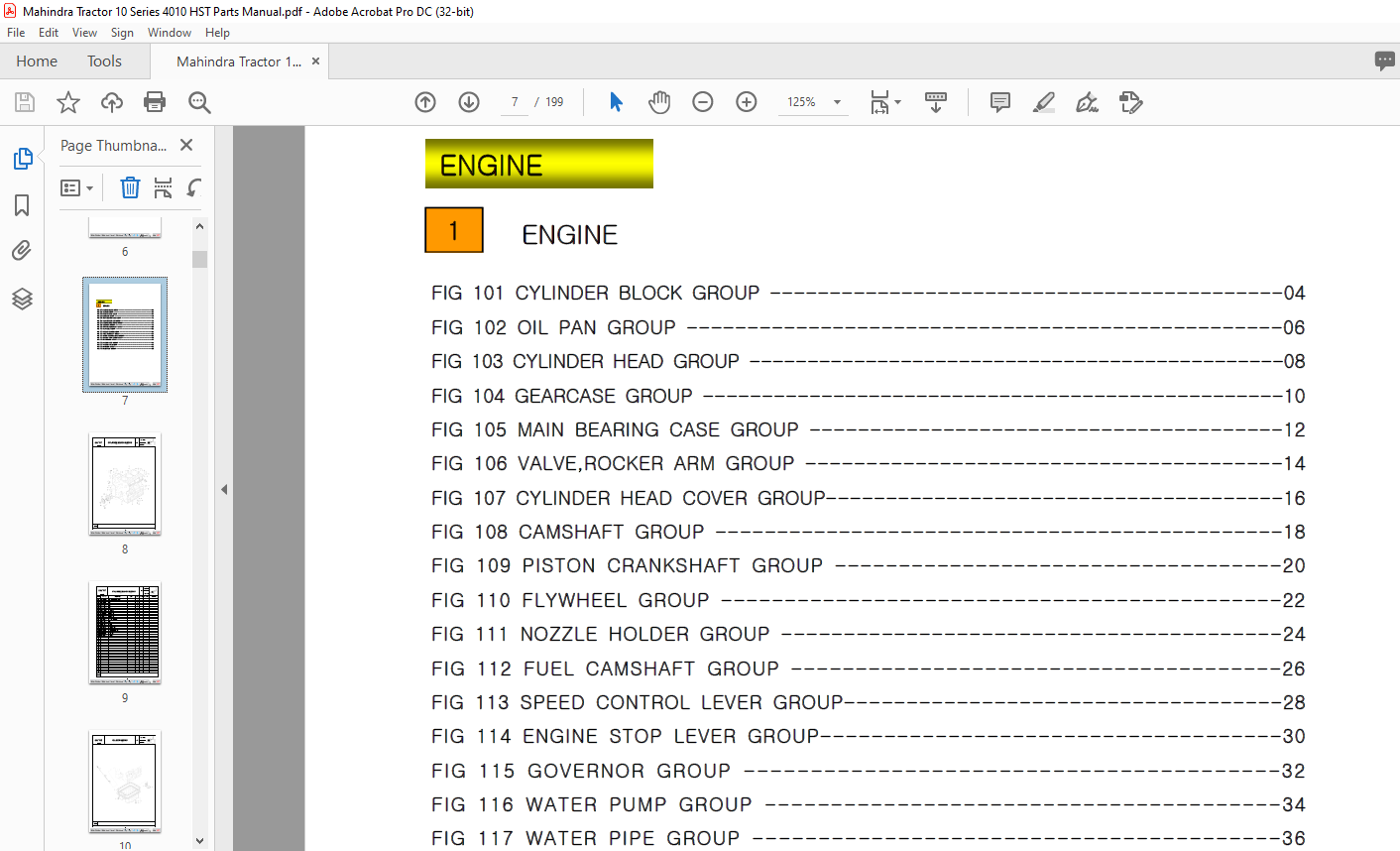
Task: Toggle the scrolling mode icon
Action: (935, 102)
